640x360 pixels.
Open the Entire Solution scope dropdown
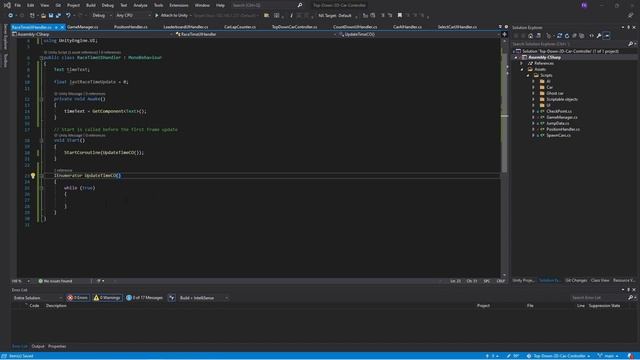[x=38, y=298]
